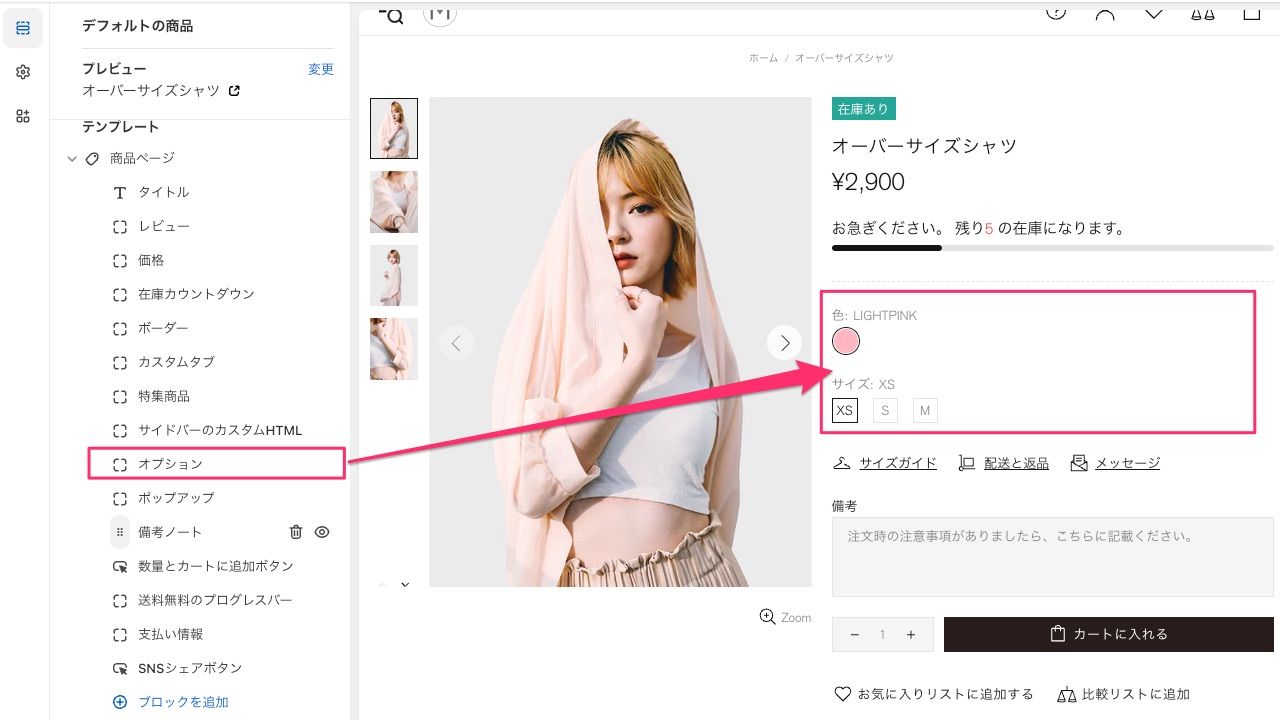Select the fourth product thumbnail
Viewport: 1280px width, 720px height.
pos(394,349)
